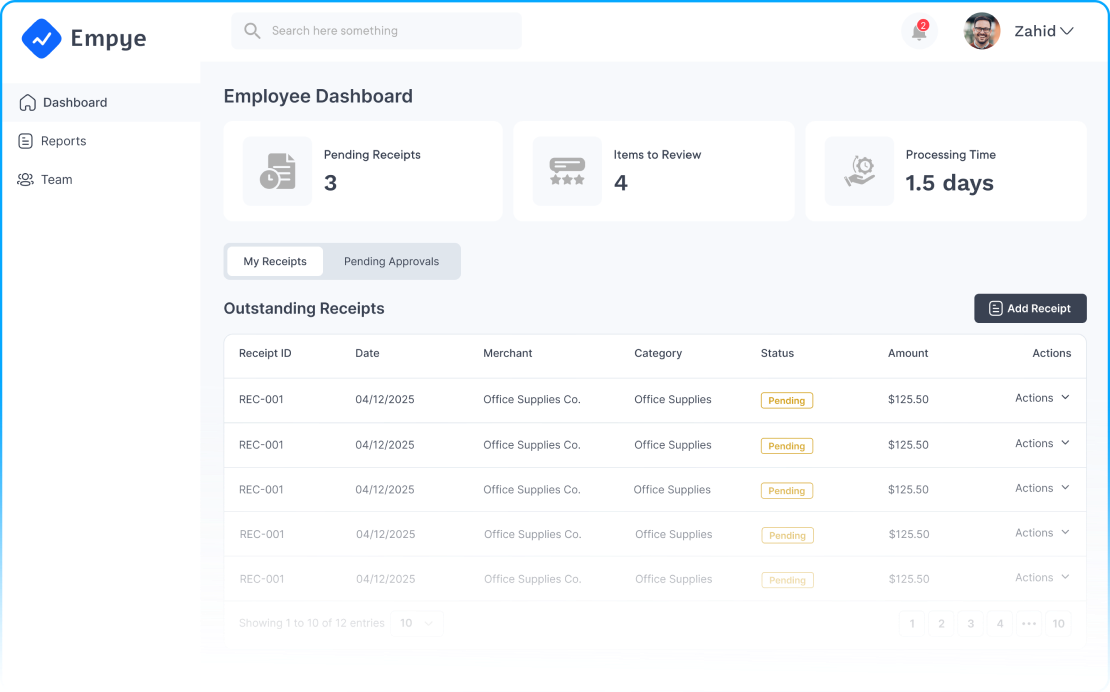This screenshot has width=1110, height=692.
Task: Click Pending badge in second receipt row
Action: [x=786, y=446]
